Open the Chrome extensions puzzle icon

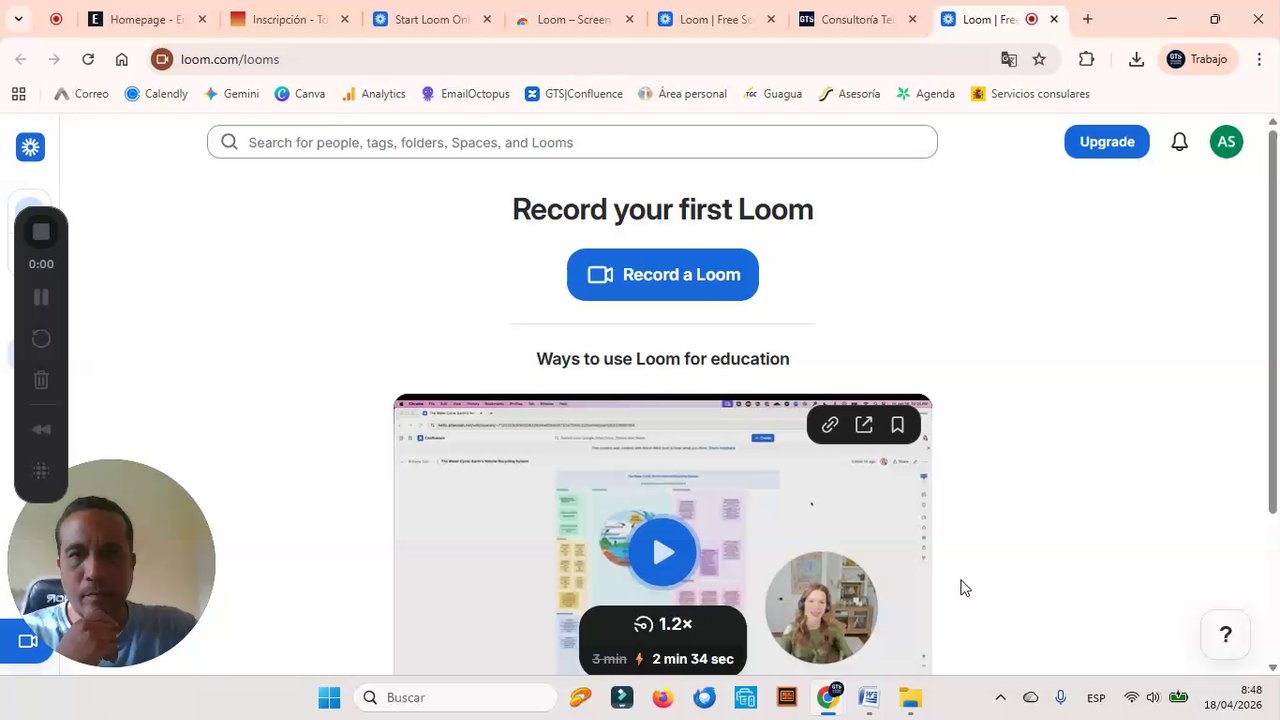click(1087, 59)
